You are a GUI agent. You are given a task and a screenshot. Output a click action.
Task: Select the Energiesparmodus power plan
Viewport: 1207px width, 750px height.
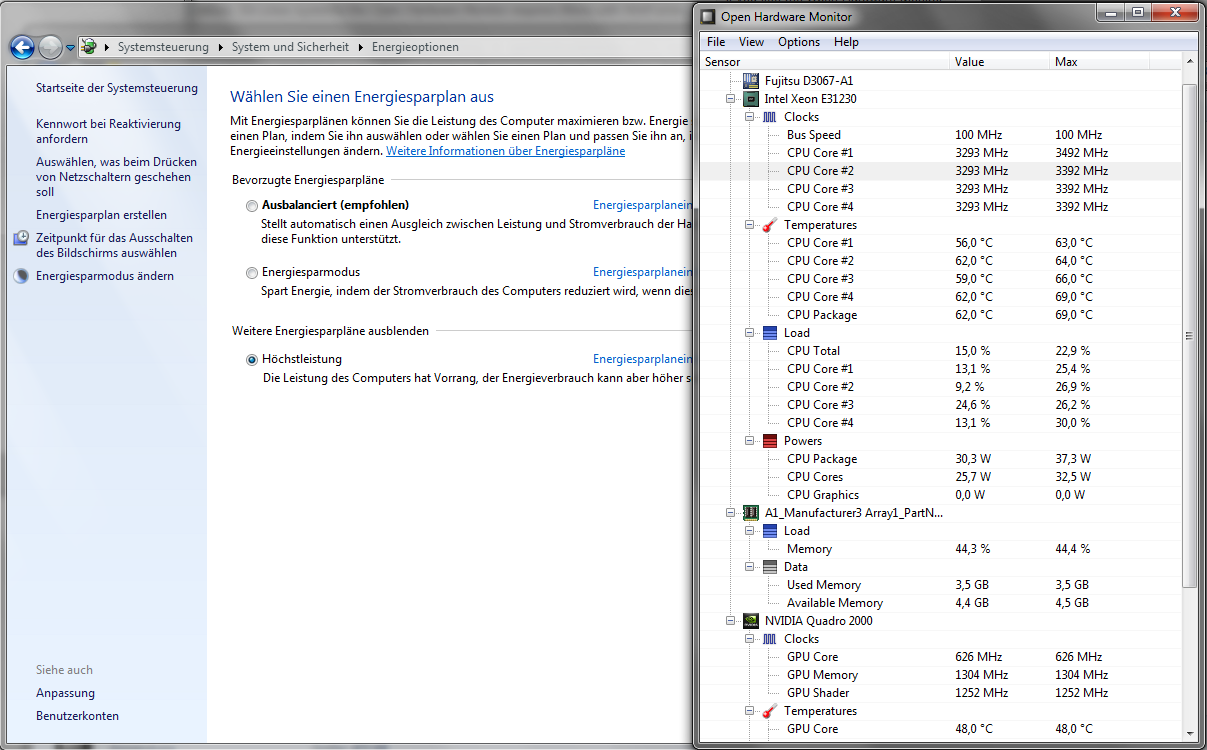click(x=252, y=273)
